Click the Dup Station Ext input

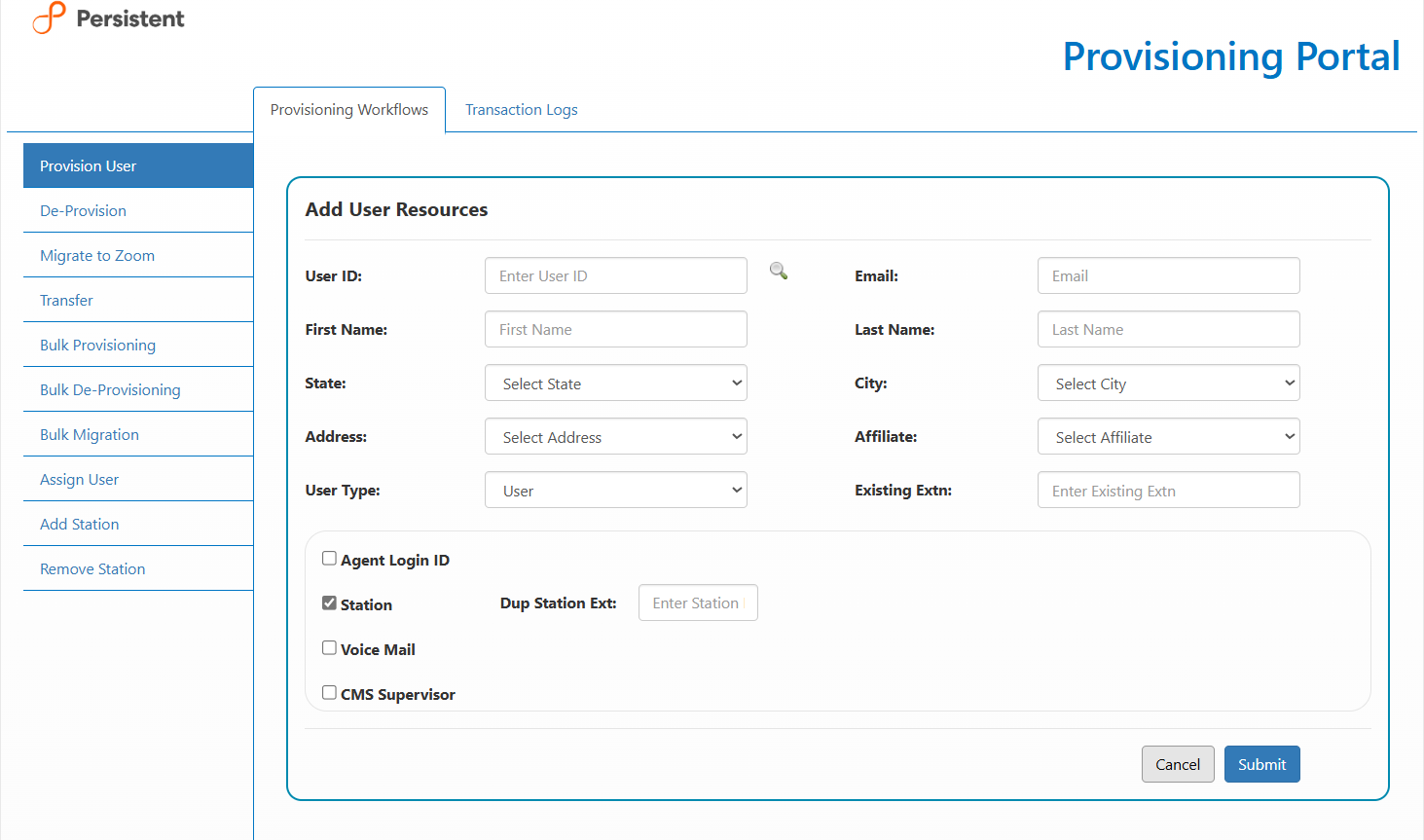pos(698,603)
